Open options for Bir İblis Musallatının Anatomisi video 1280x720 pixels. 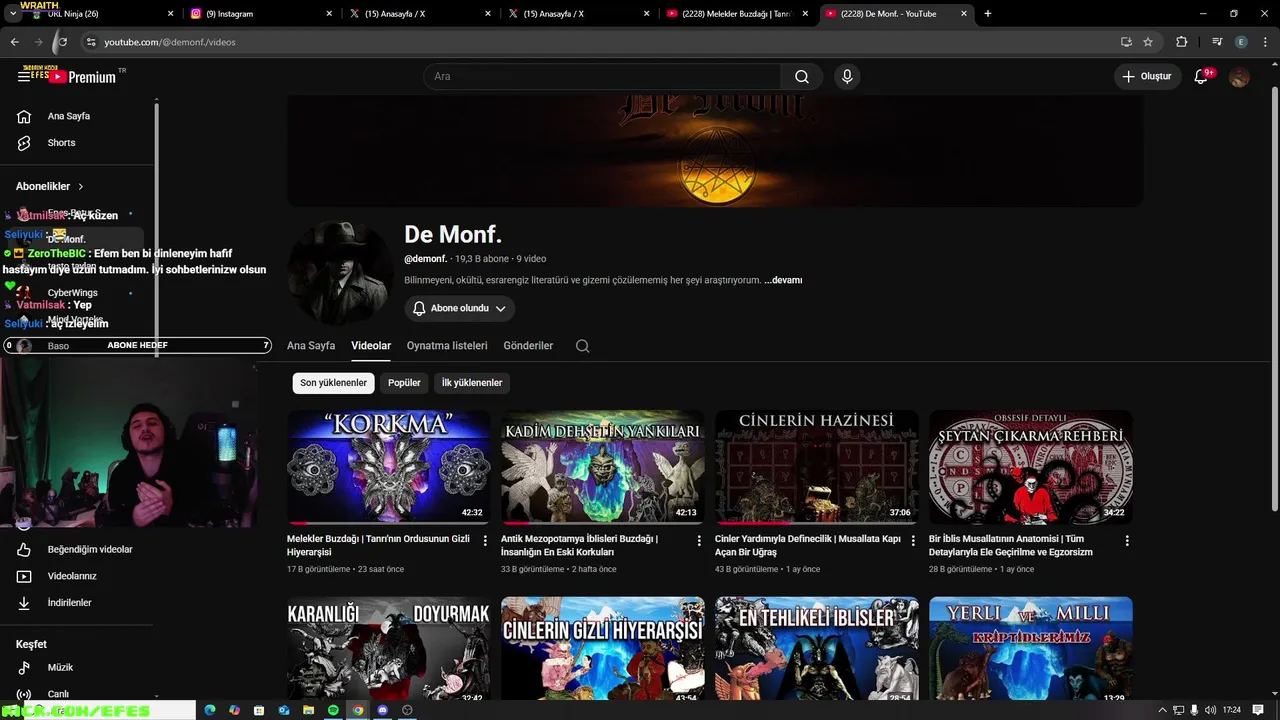coord(1127,540)
